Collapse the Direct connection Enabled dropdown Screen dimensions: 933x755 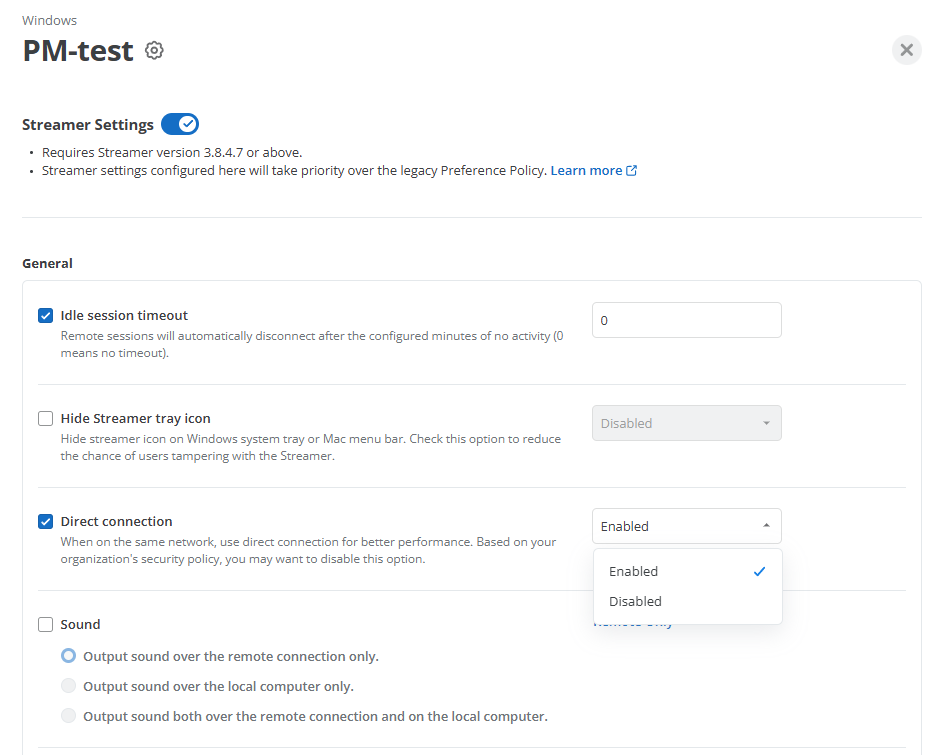coord(687,526)
